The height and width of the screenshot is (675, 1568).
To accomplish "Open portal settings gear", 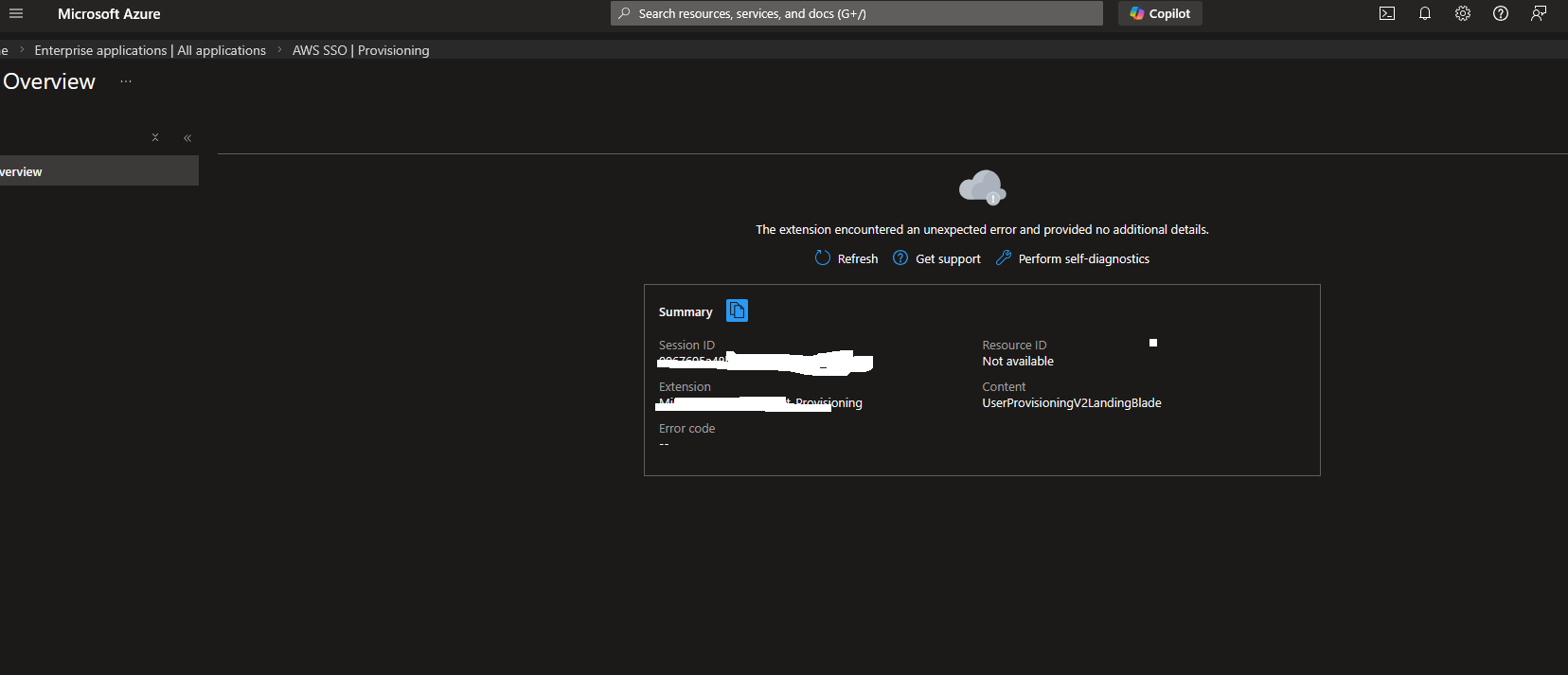I will click(1463, 13).
